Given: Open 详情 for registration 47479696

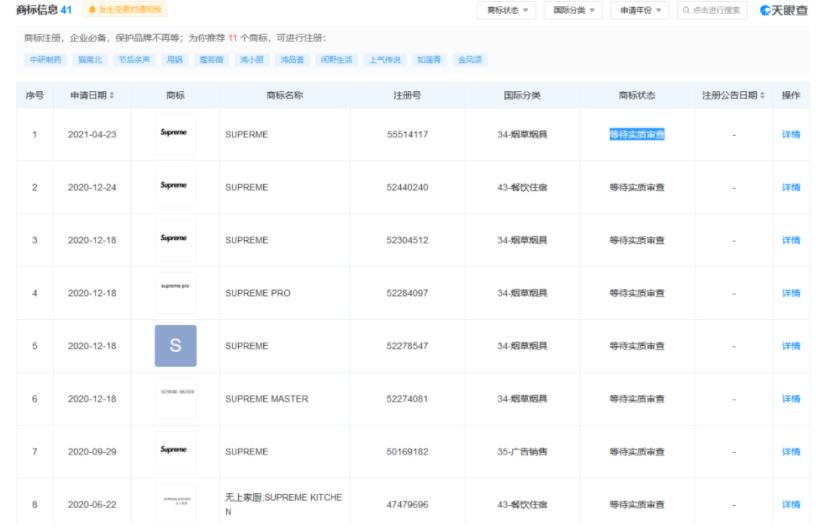Looking at the screenshot, I should (x=790, y=504).
